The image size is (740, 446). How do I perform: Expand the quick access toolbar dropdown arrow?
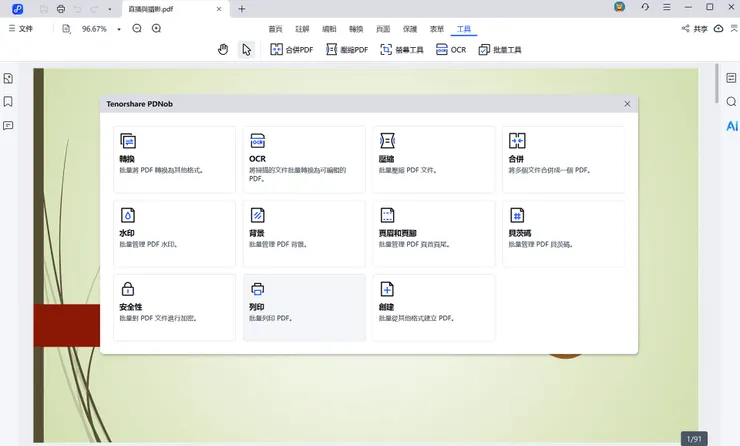pos(109,9)
